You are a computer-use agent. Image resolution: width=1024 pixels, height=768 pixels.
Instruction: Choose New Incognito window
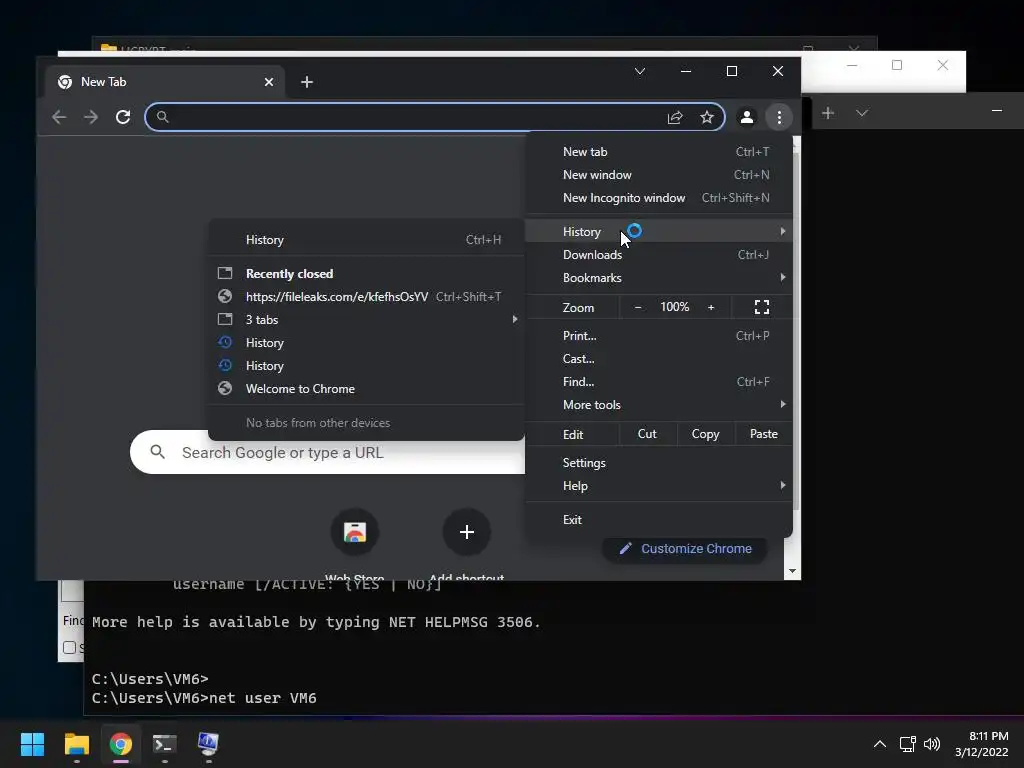(659, 197)
